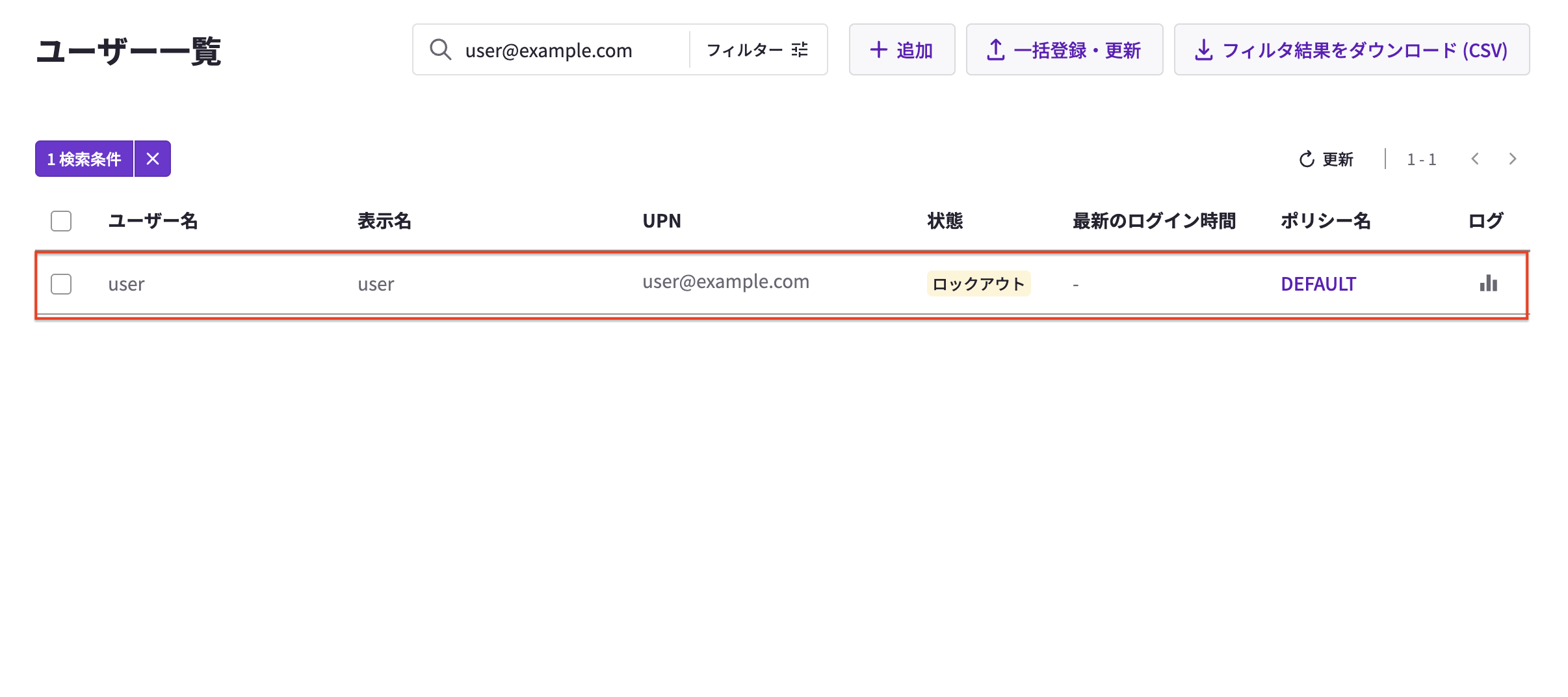The height and width of the screenshot is (697, 1568).
Task: Click the 更新 refresh icon
Action: (1307, 159)
